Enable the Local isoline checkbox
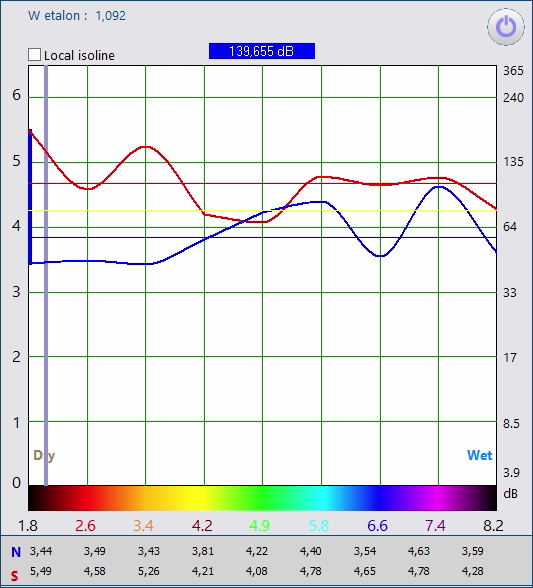Image resolution: width=533 pixels, height=588 pixels. click(x=35, y=55)
